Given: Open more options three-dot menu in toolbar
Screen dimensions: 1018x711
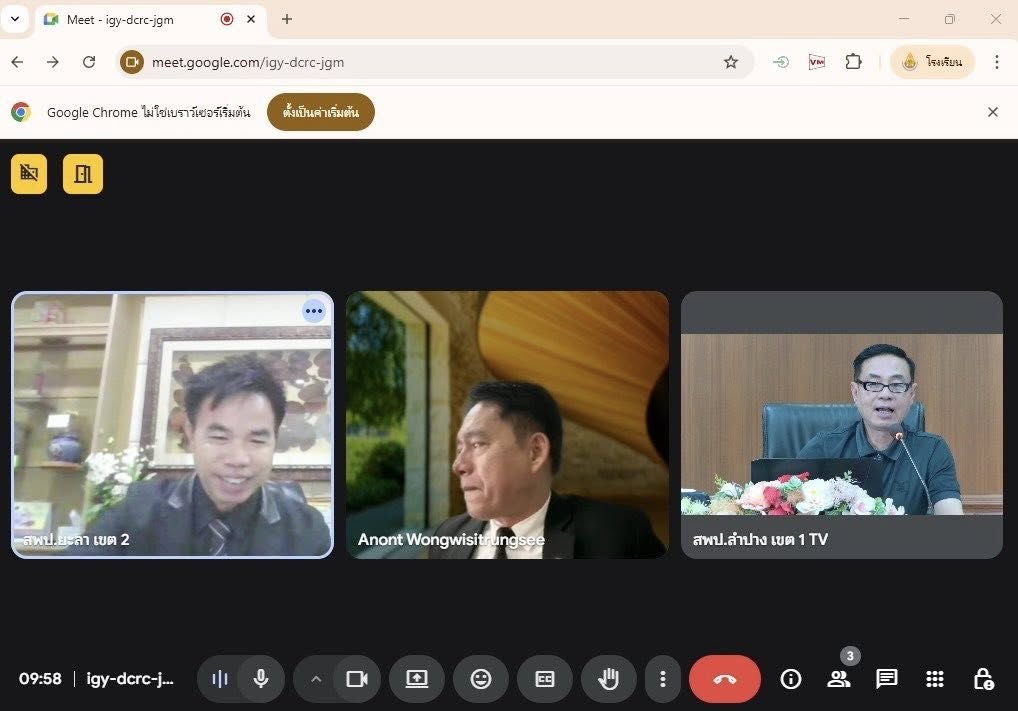Looking at the screenshot, I should tap(662, 679).
